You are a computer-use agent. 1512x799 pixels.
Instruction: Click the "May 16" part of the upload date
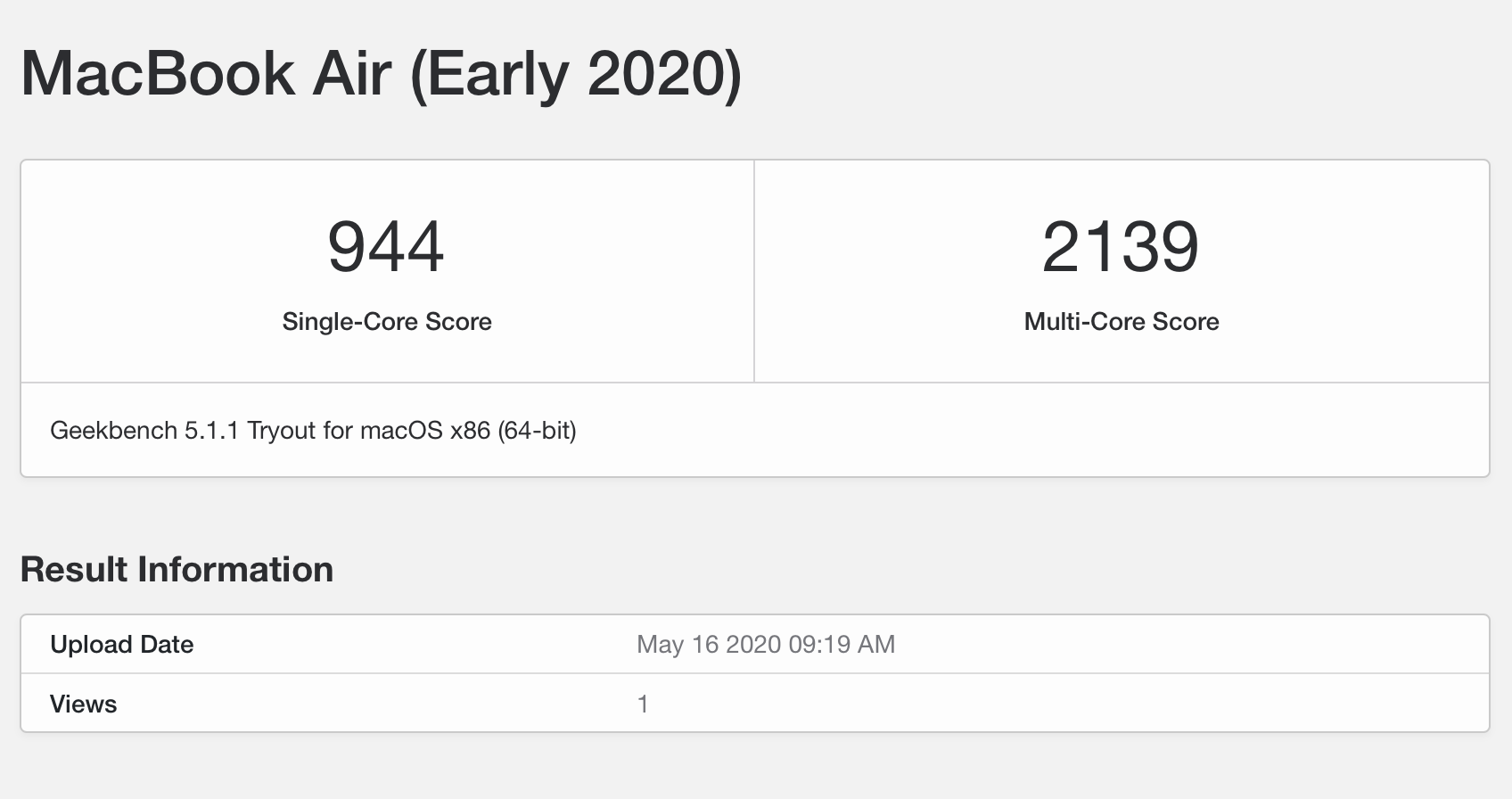click(677, 645)
